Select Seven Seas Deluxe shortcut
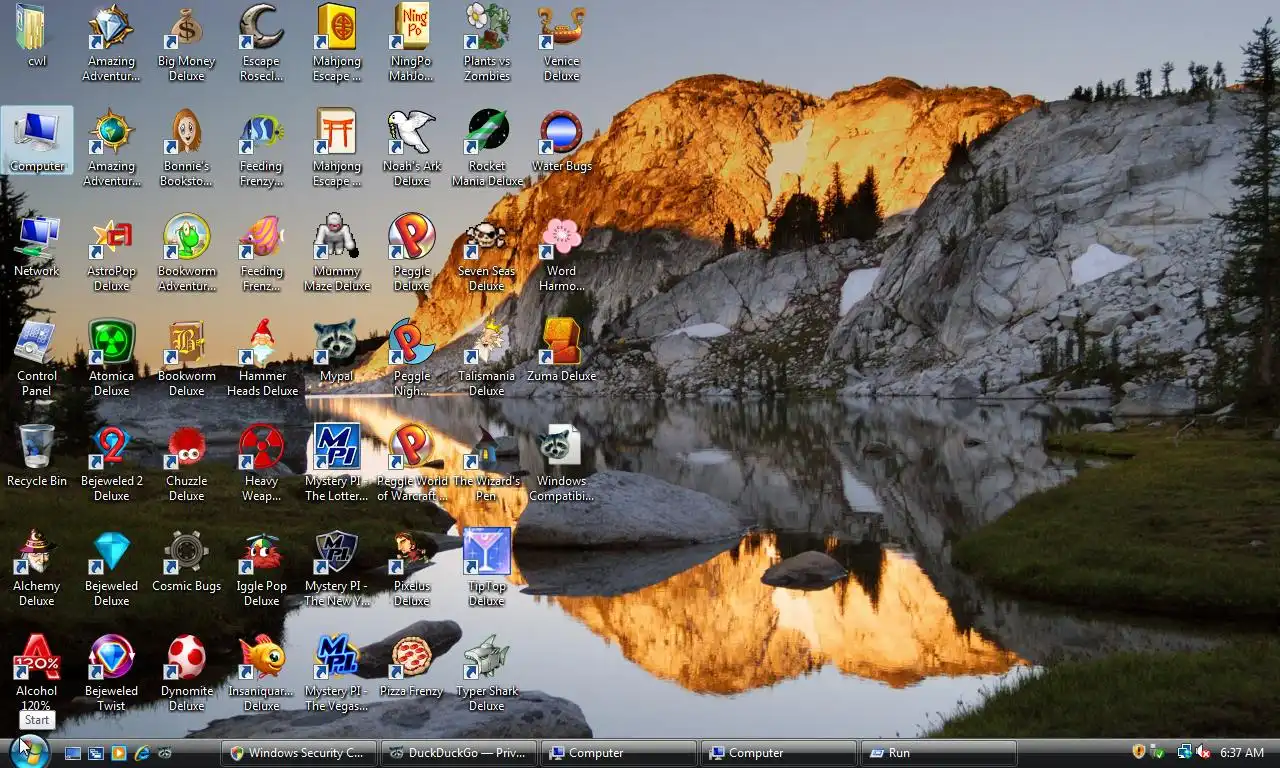The height and width of the screenshot is (768, 1280). pos(487,253)
